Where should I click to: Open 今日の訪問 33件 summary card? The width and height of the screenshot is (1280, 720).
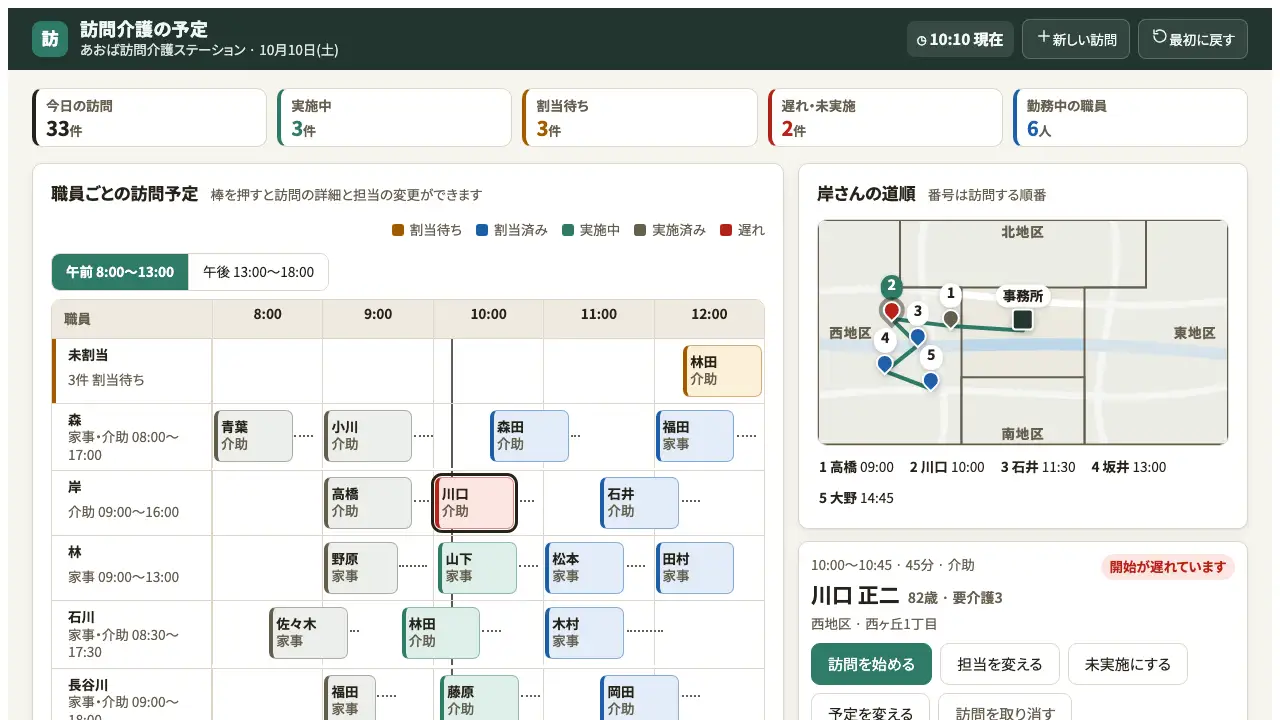click(x=150, y=118)
